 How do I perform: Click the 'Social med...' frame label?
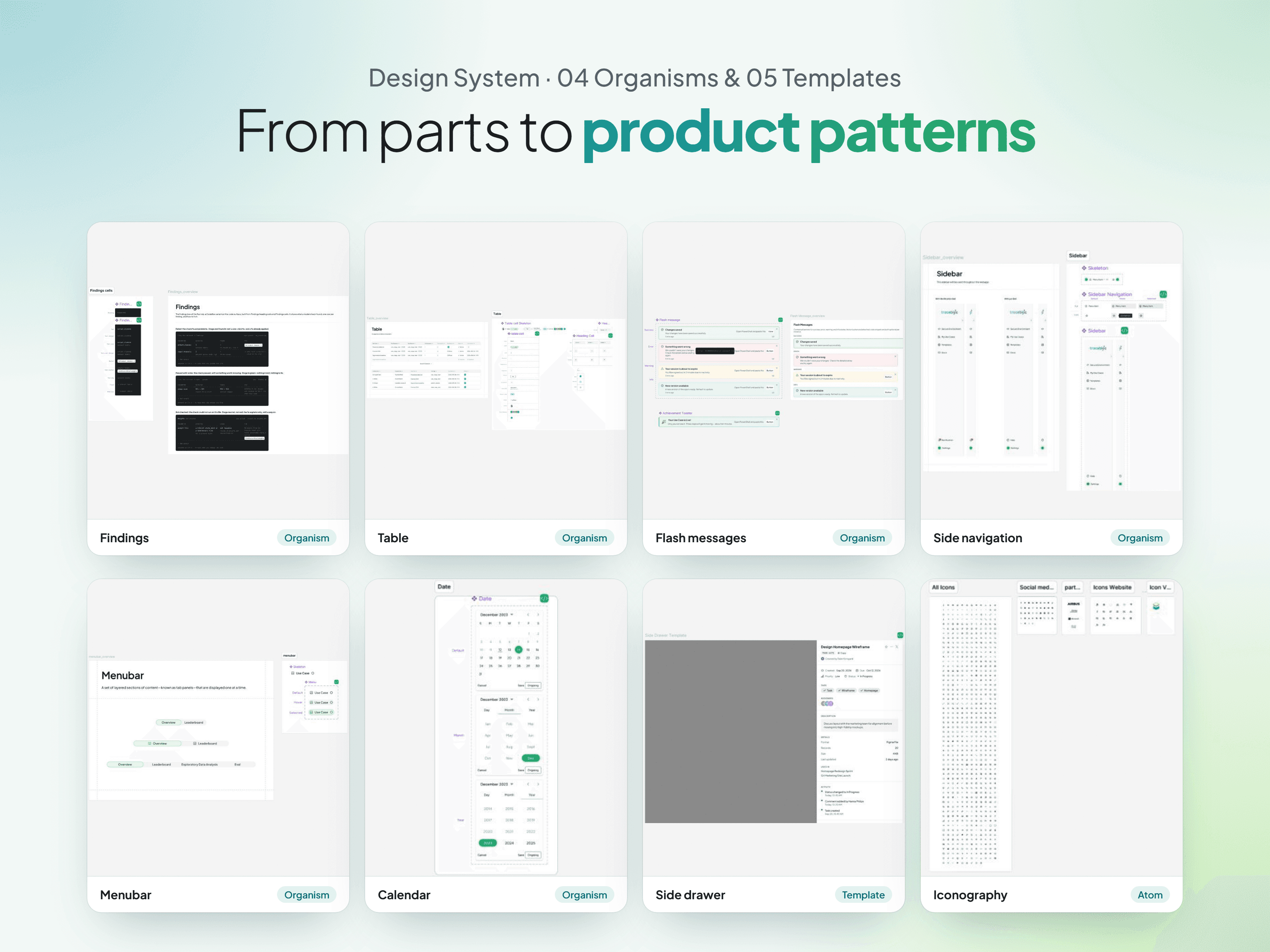tap(1036, 587)
